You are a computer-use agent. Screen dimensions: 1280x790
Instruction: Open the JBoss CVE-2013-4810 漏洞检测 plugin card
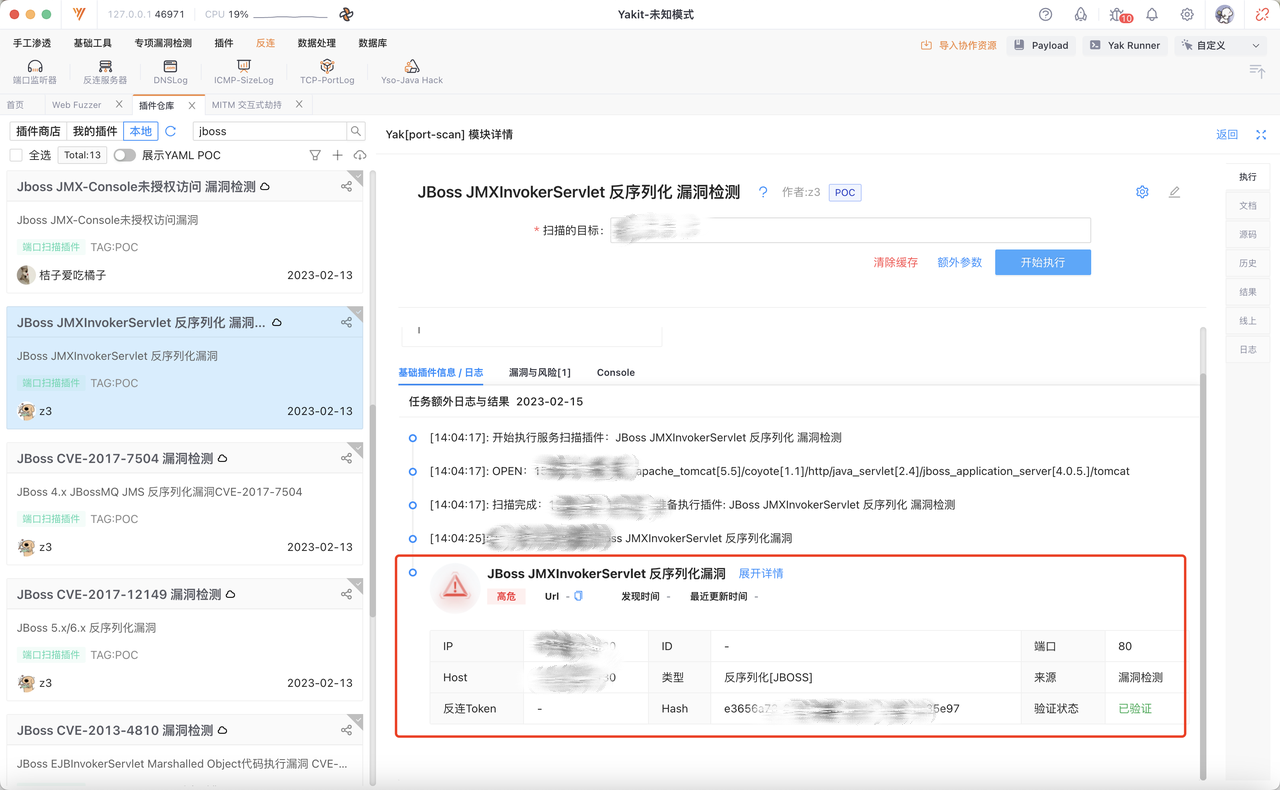click(185, 751)
